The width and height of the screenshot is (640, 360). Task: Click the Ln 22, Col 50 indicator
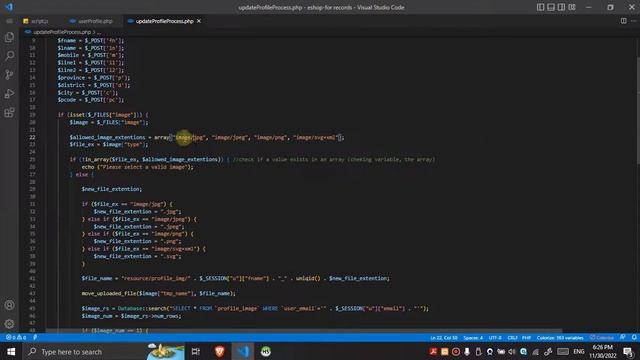tap(444, 338)
